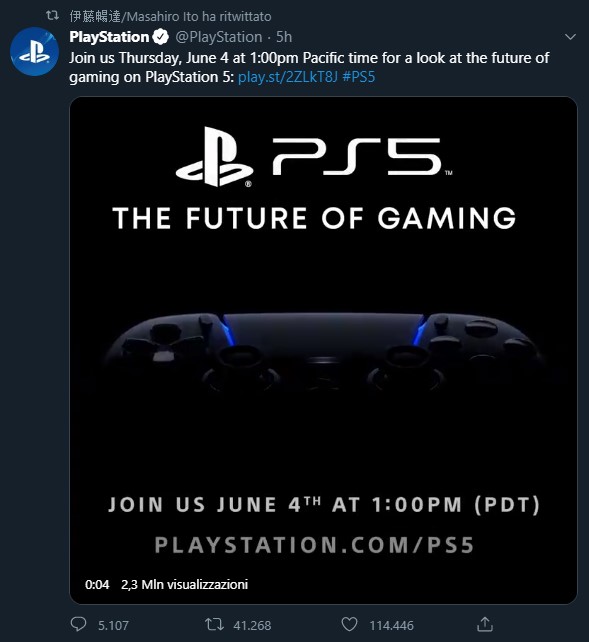Image resolution: width=589 pixels, height=642 pixels.
Task: Open the PlayStation display name
Action: [109, 37]
